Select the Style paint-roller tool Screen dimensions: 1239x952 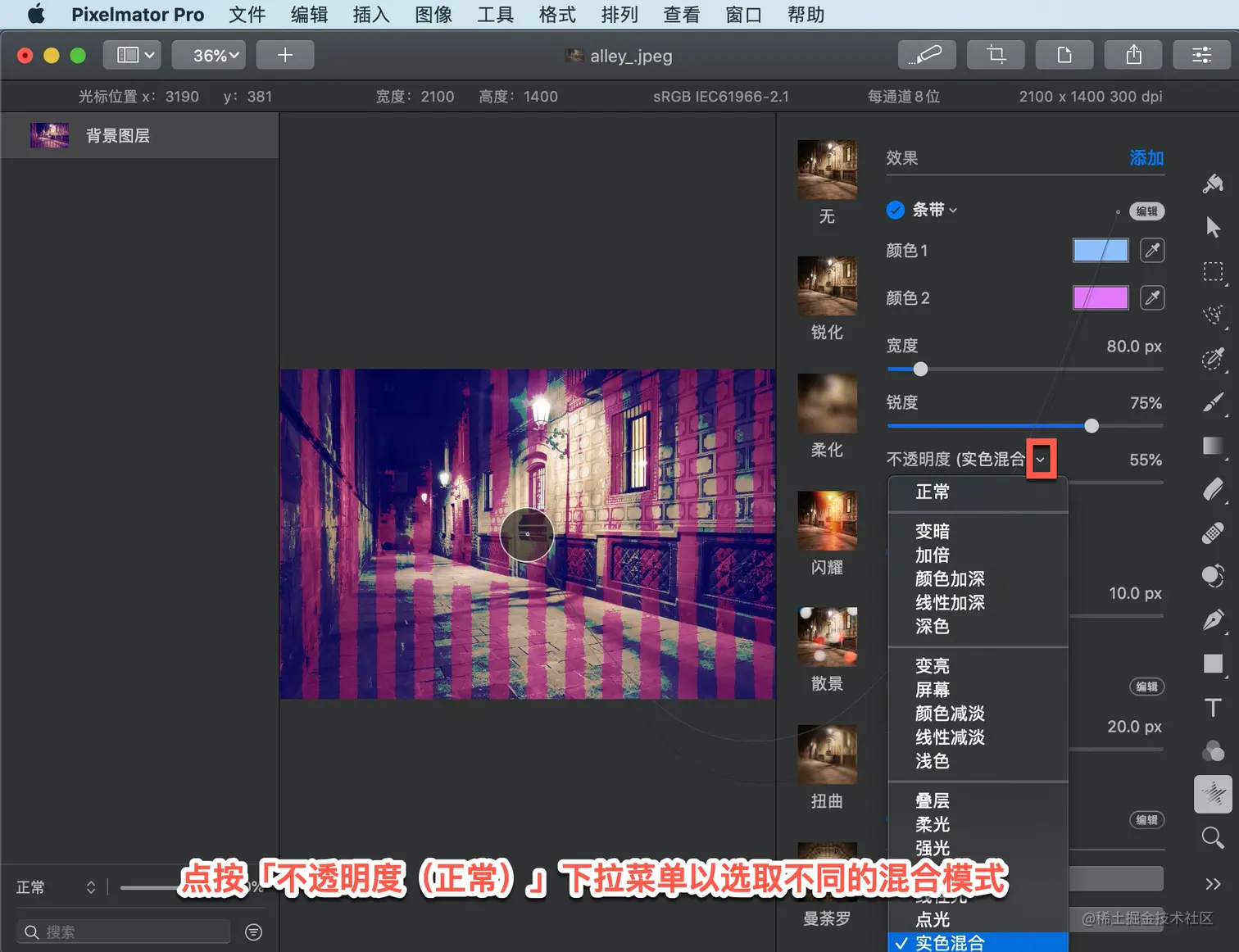1213,184
